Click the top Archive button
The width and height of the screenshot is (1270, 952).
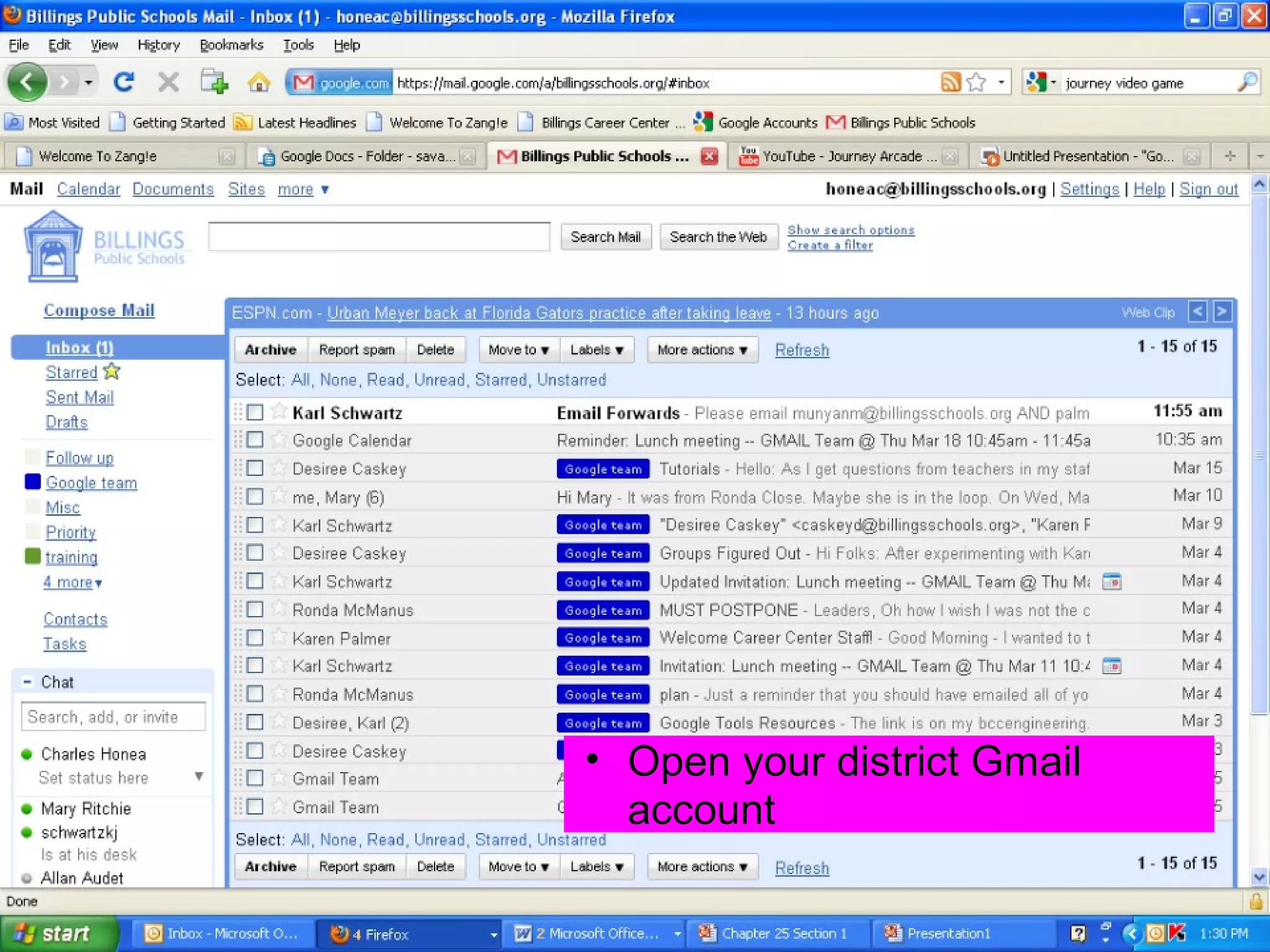tap(270, 350)
